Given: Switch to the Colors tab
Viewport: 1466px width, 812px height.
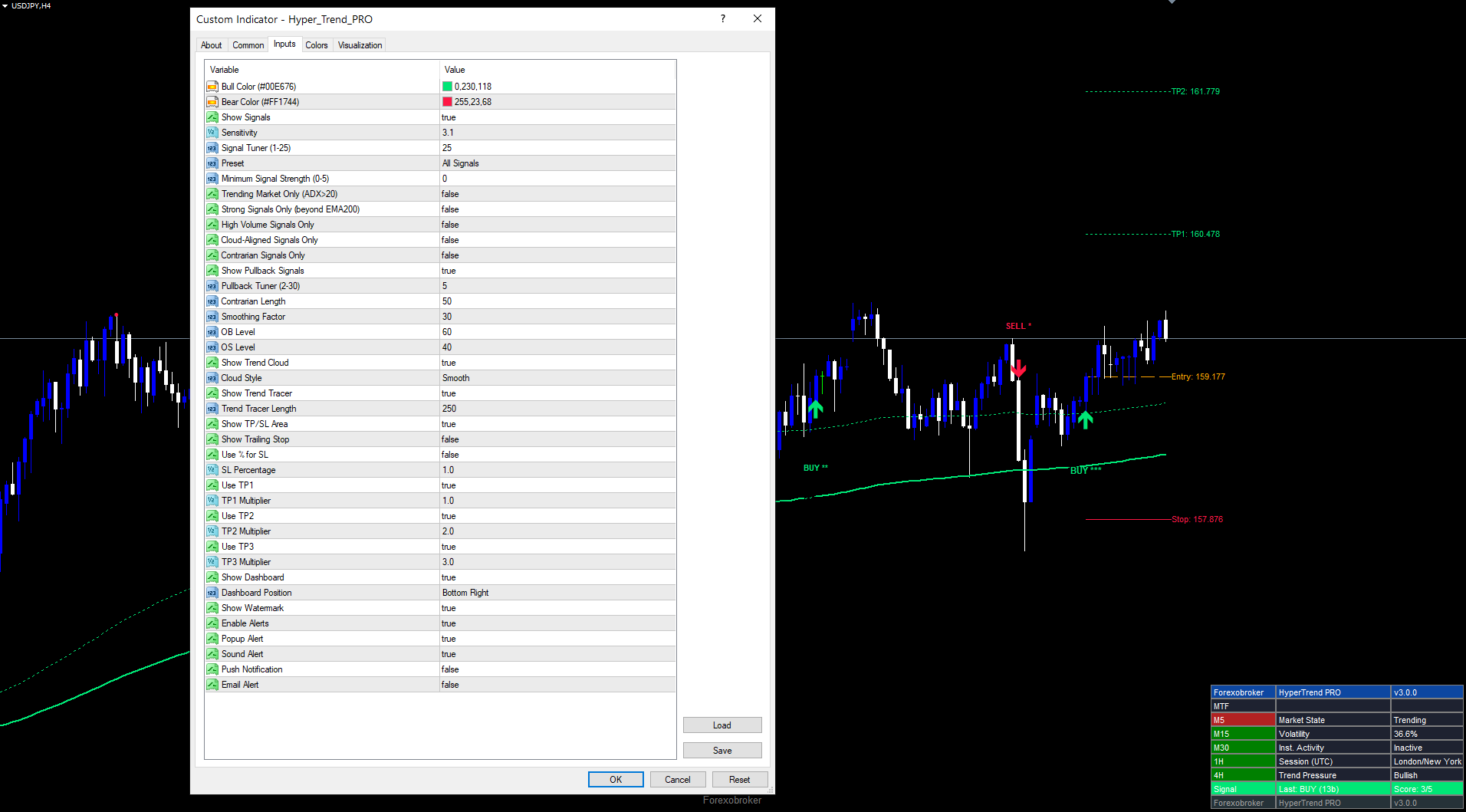Looking at the screenshot, I should 317,45.
